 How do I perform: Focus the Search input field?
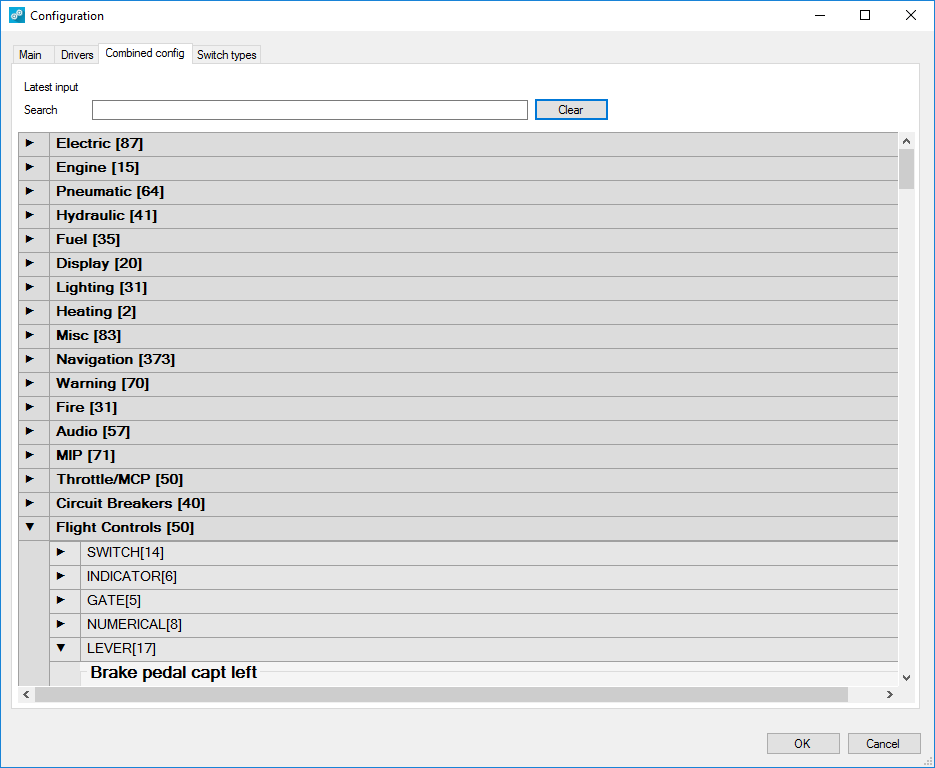[x=309, y=110]
